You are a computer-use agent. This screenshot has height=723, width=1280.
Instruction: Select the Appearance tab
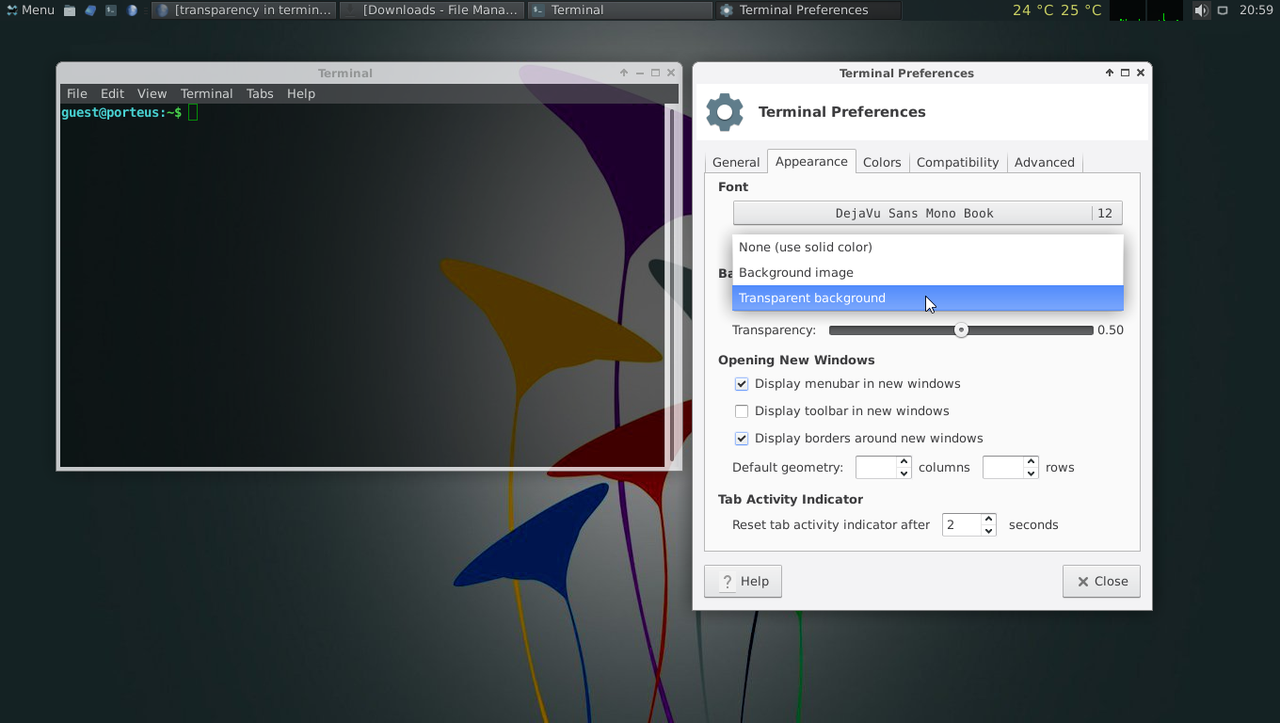811,161
